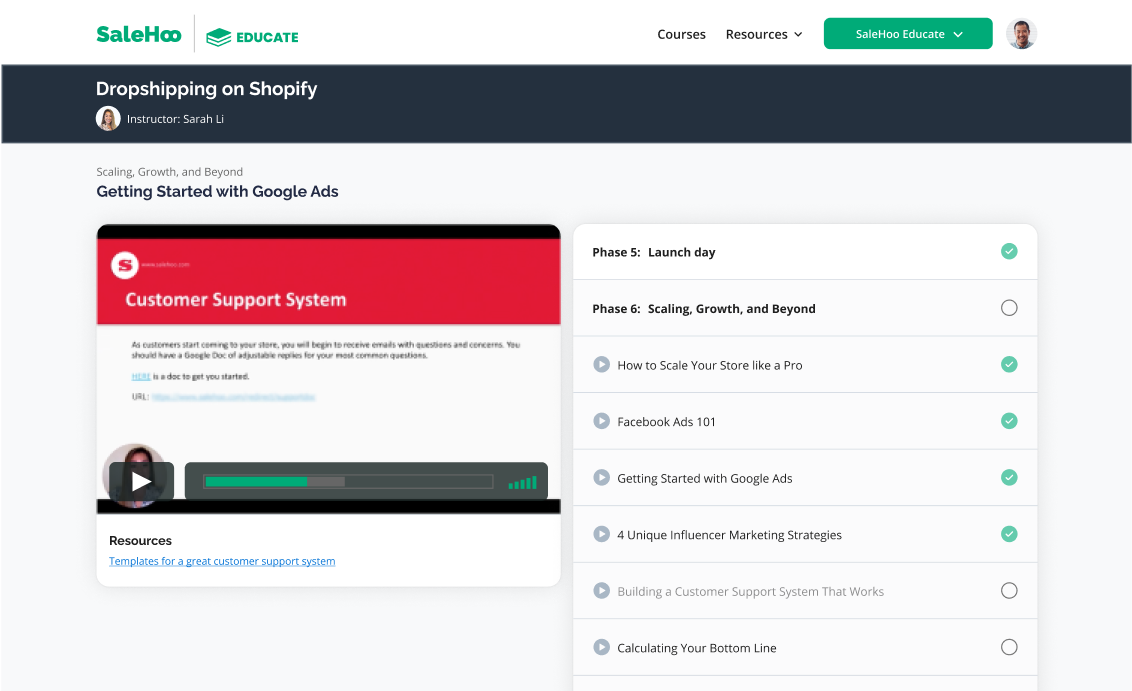The image size is (1132, 691).
Task: Open lesson Getting Started with Google Ads
Action: click(x=705, y=478)
